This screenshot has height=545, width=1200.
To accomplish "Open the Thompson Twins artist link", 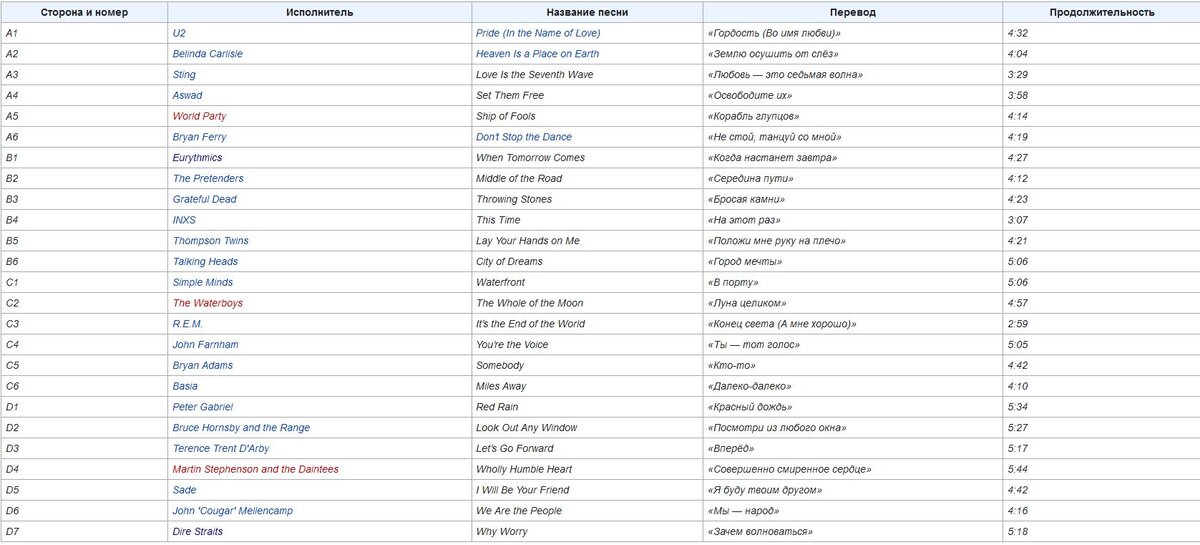I will click(x=211, y=241).
